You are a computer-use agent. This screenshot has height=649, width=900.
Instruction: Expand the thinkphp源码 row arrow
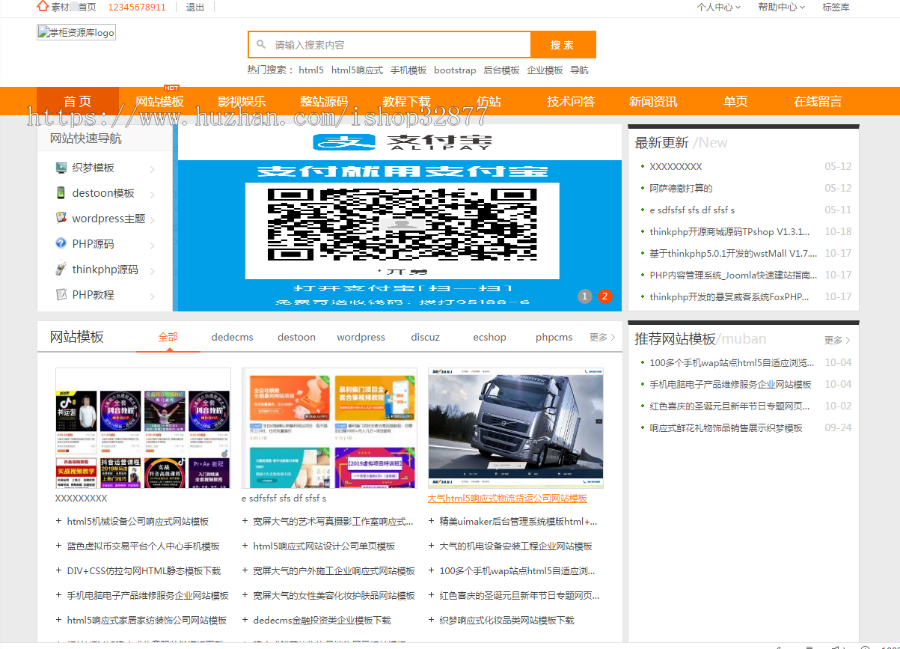tap(152, 270)
